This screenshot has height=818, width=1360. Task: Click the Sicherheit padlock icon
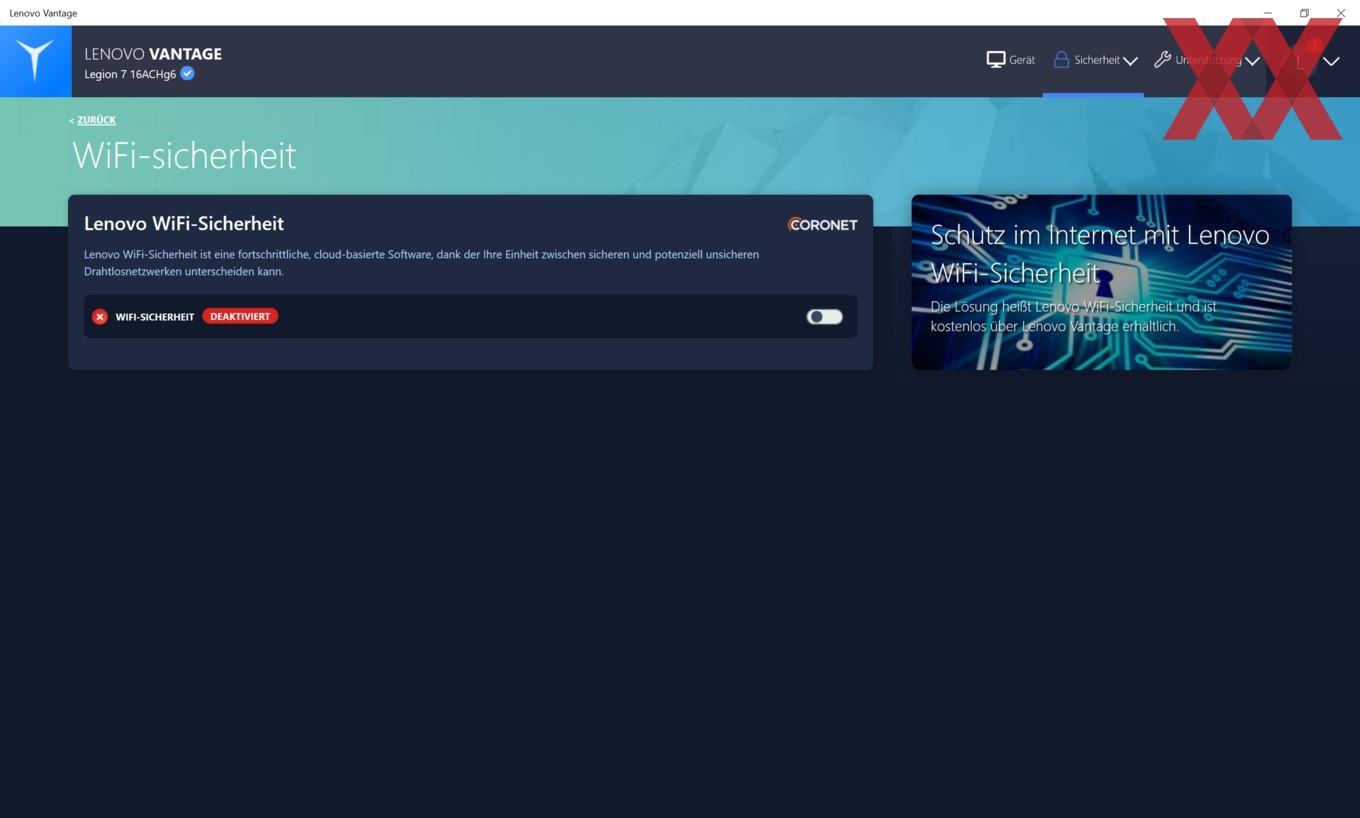click(x=1061, y=60)
